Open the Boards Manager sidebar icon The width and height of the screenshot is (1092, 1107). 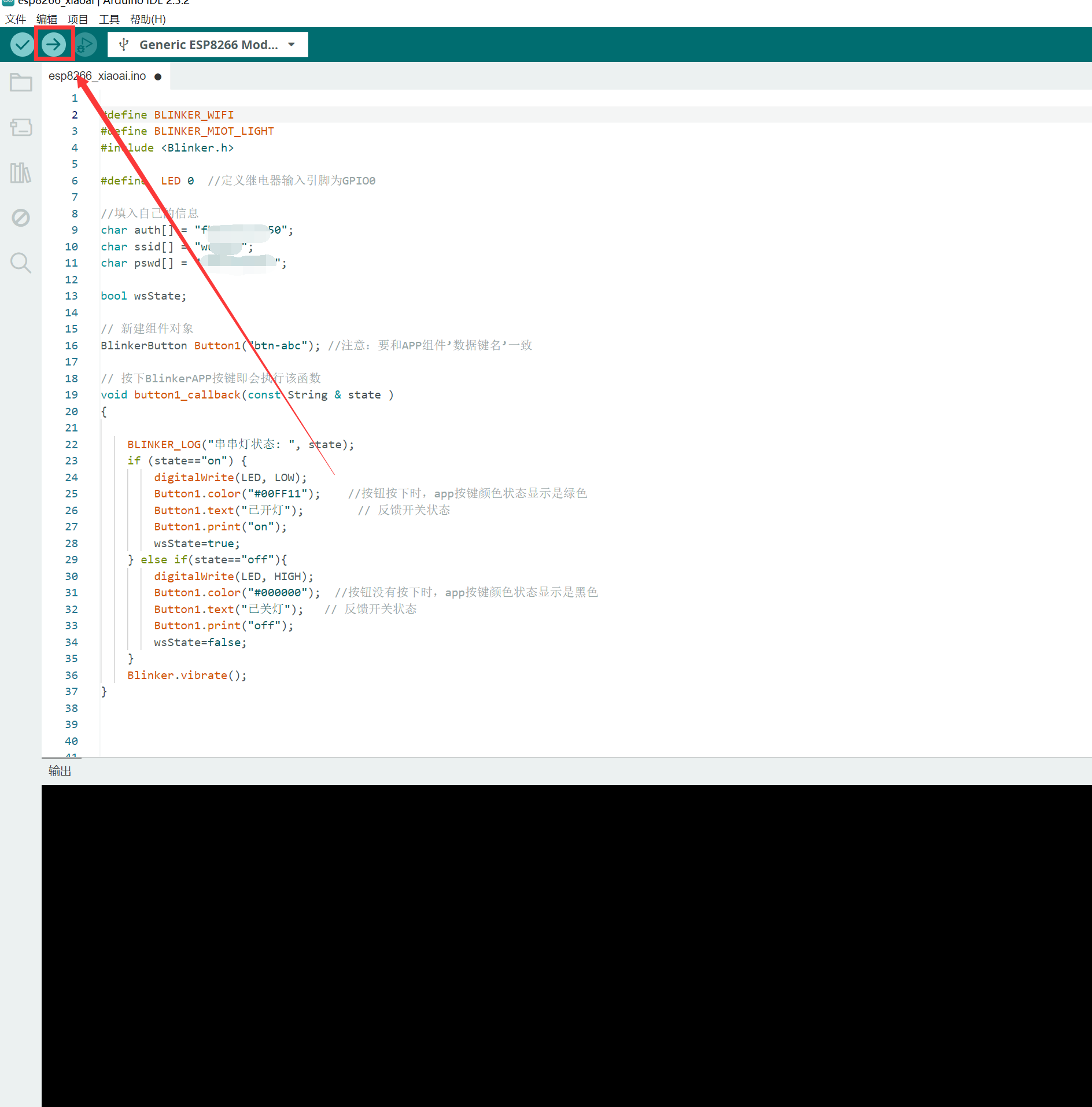tap(21, 127)
